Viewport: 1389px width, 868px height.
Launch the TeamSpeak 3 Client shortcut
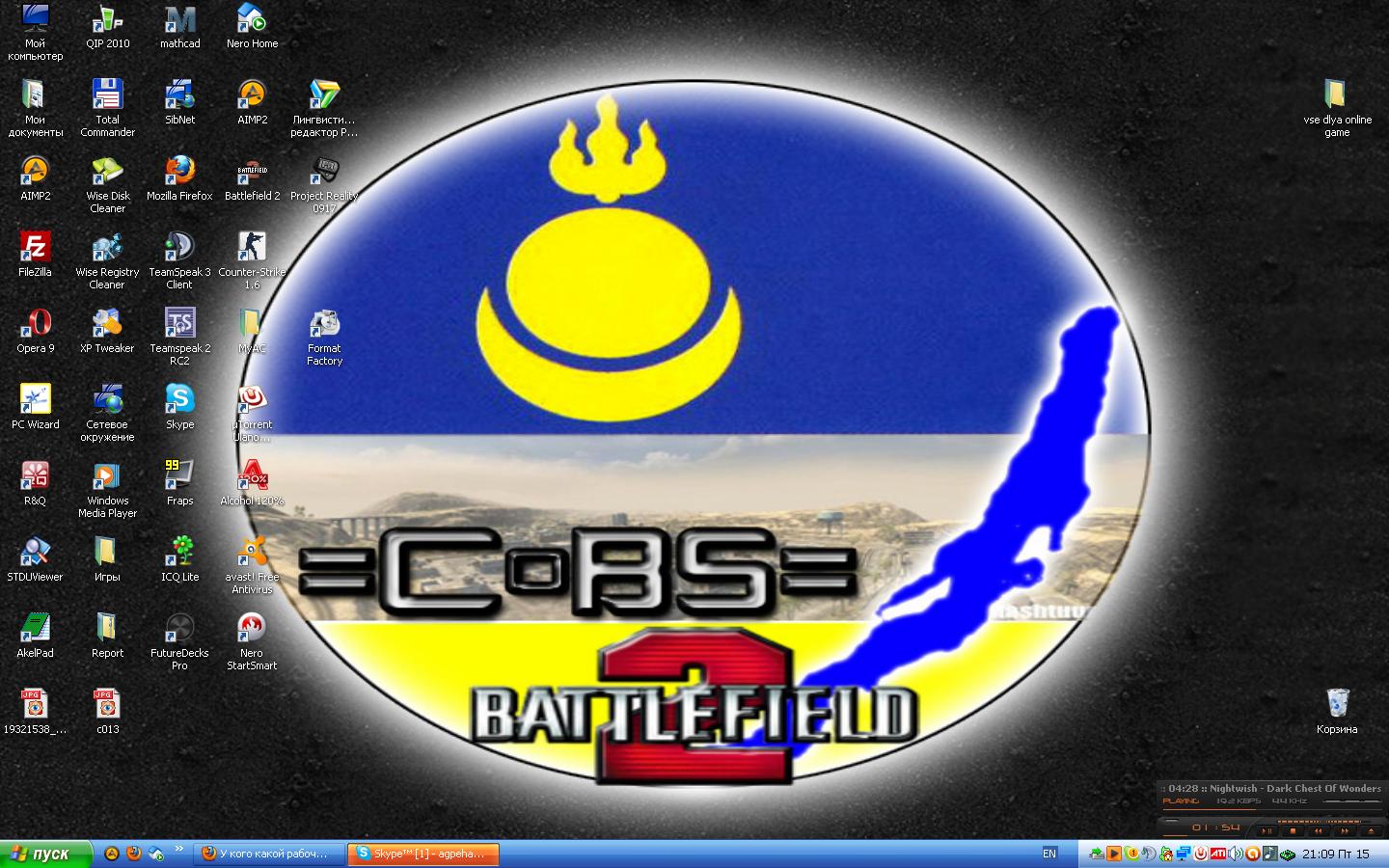pyautogui.click(x=179, y=260)
